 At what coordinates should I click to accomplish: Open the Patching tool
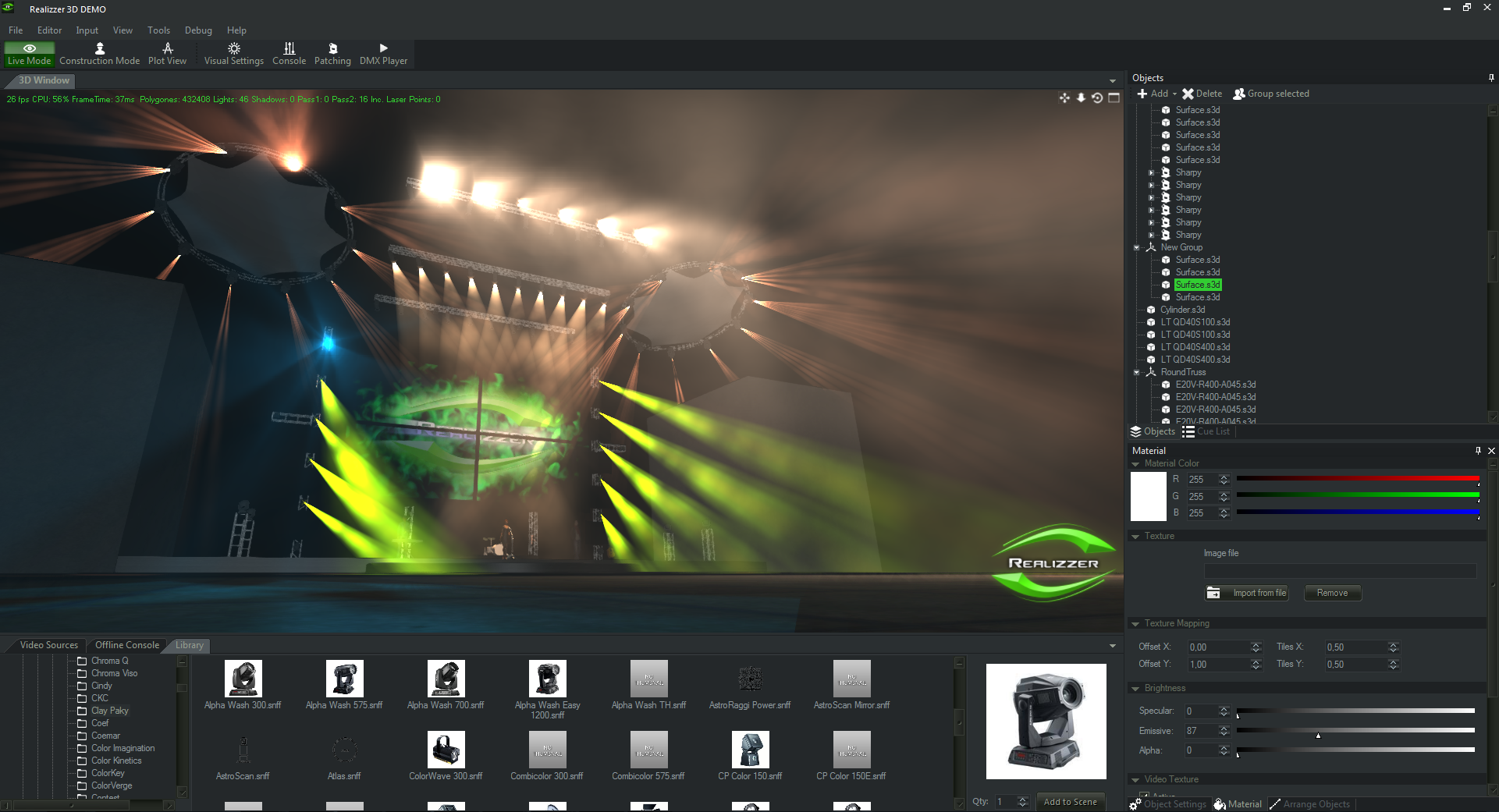click(x=332, y=55)
